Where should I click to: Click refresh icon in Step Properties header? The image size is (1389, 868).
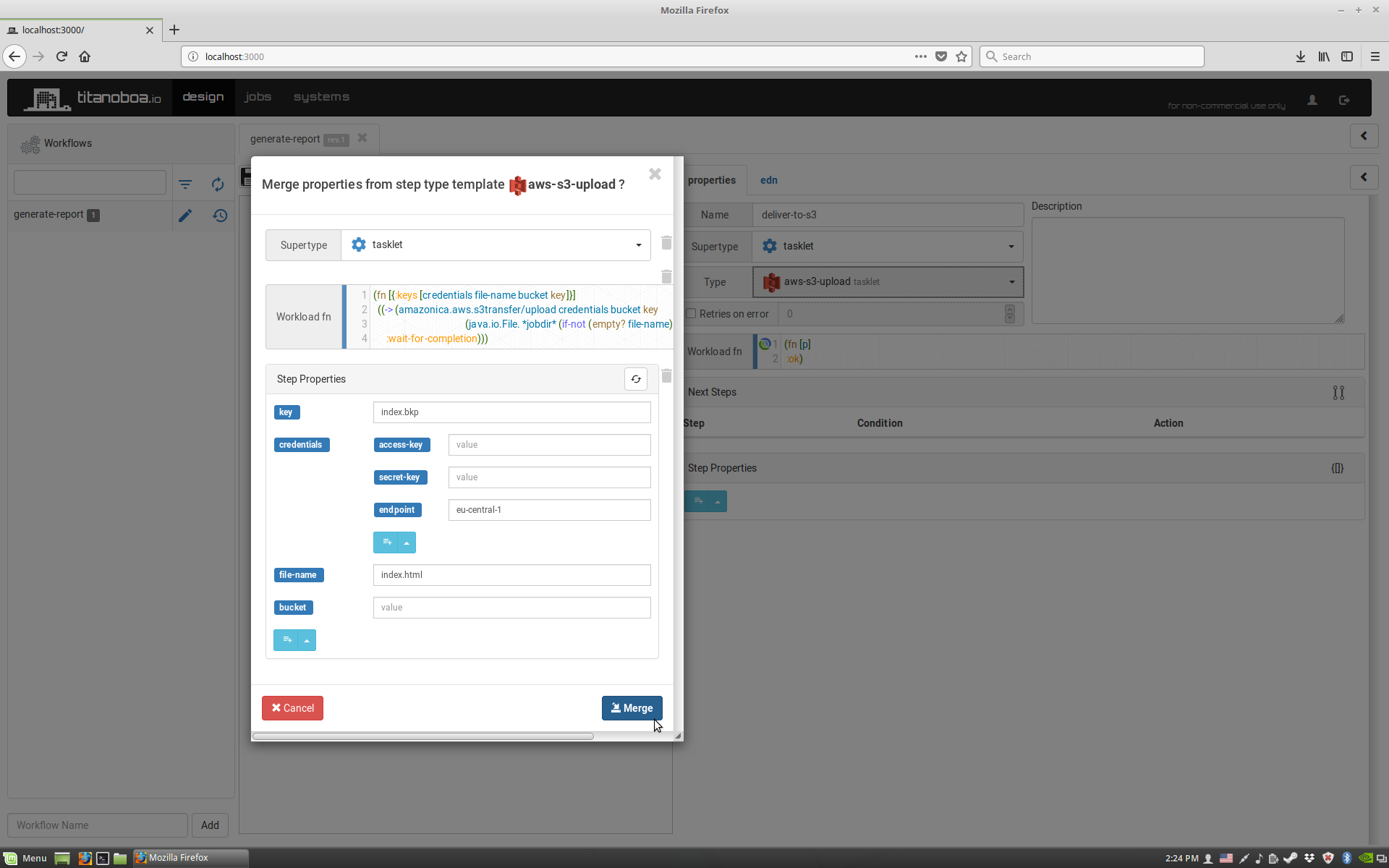[635, 379]
